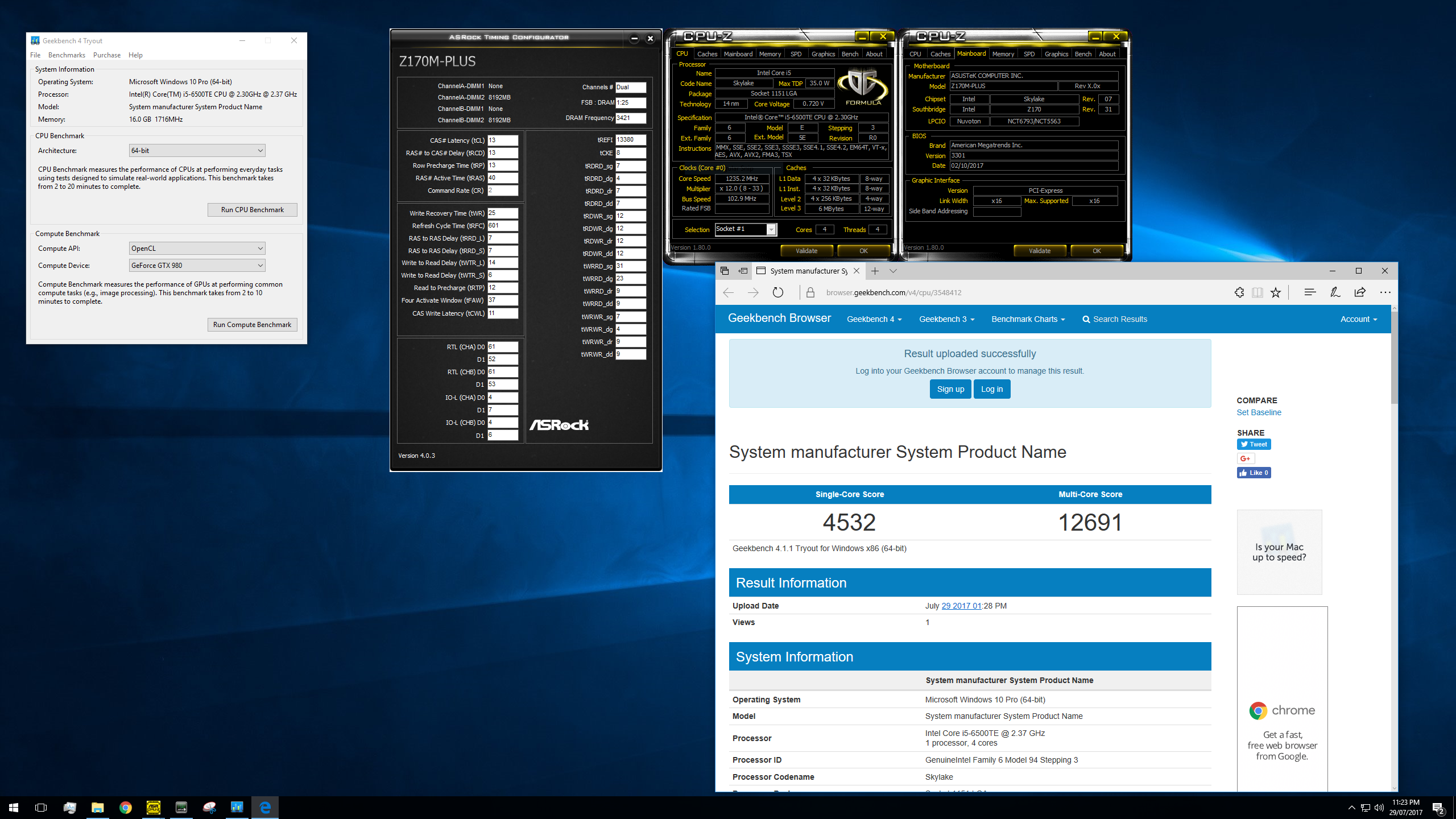The width and height of the screenshot is (1456, 819).
Task: Expand Edge tab previews chevron
Action: [893, 271]
